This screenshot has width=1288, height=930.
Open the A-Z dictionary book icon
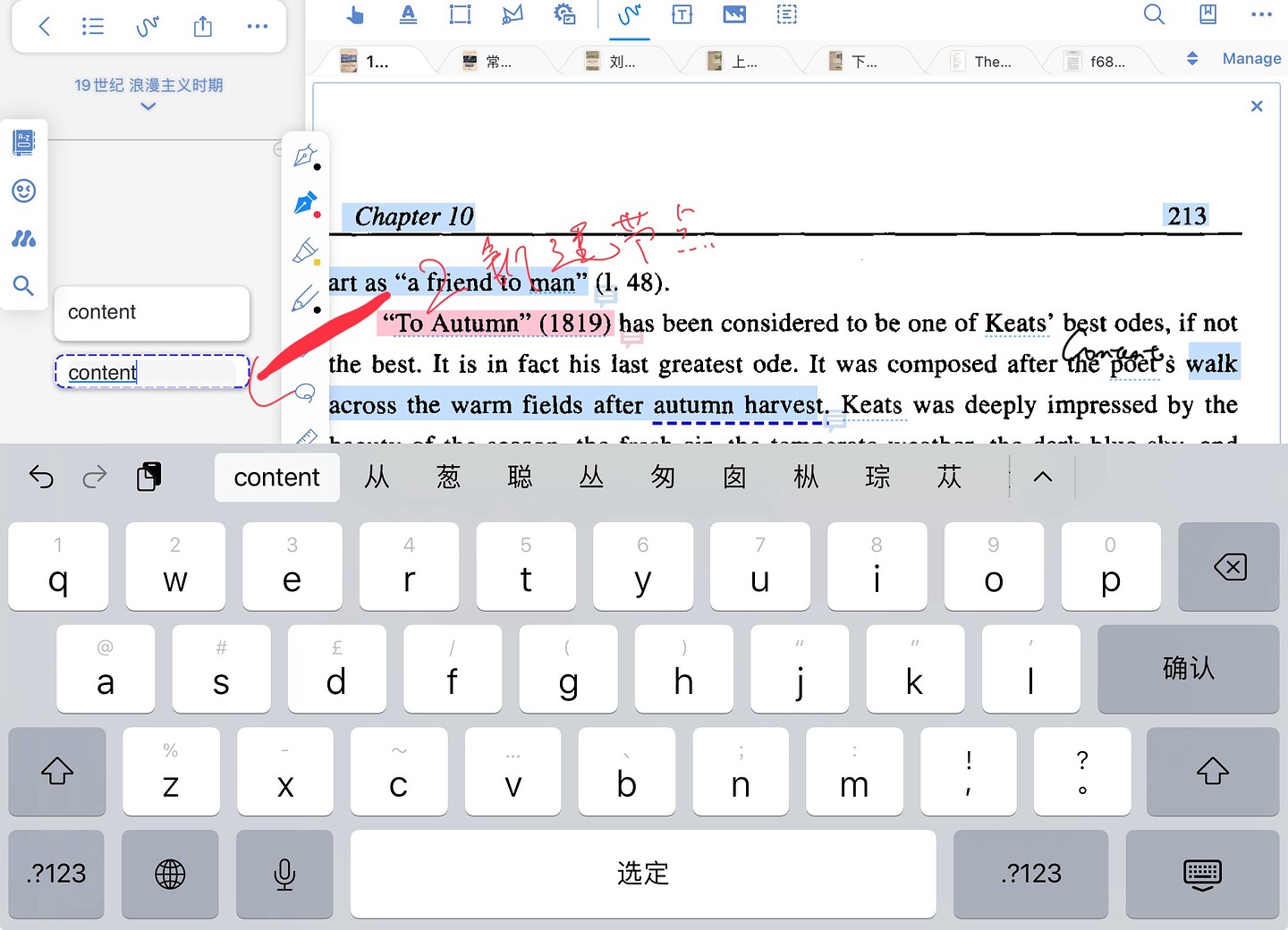[x=23, y=142]
